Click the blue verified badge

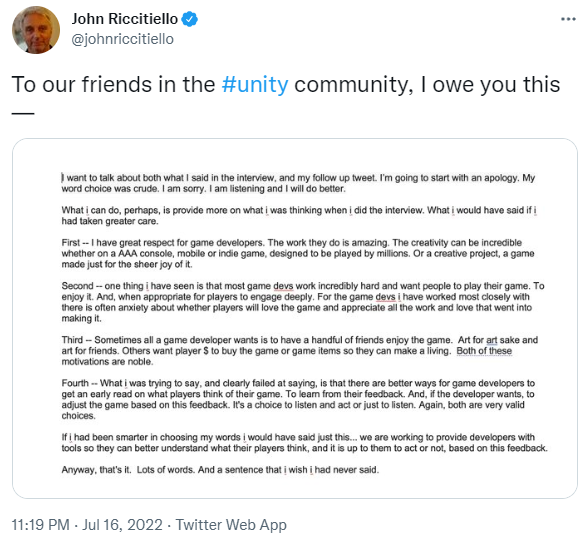[189, 19]
